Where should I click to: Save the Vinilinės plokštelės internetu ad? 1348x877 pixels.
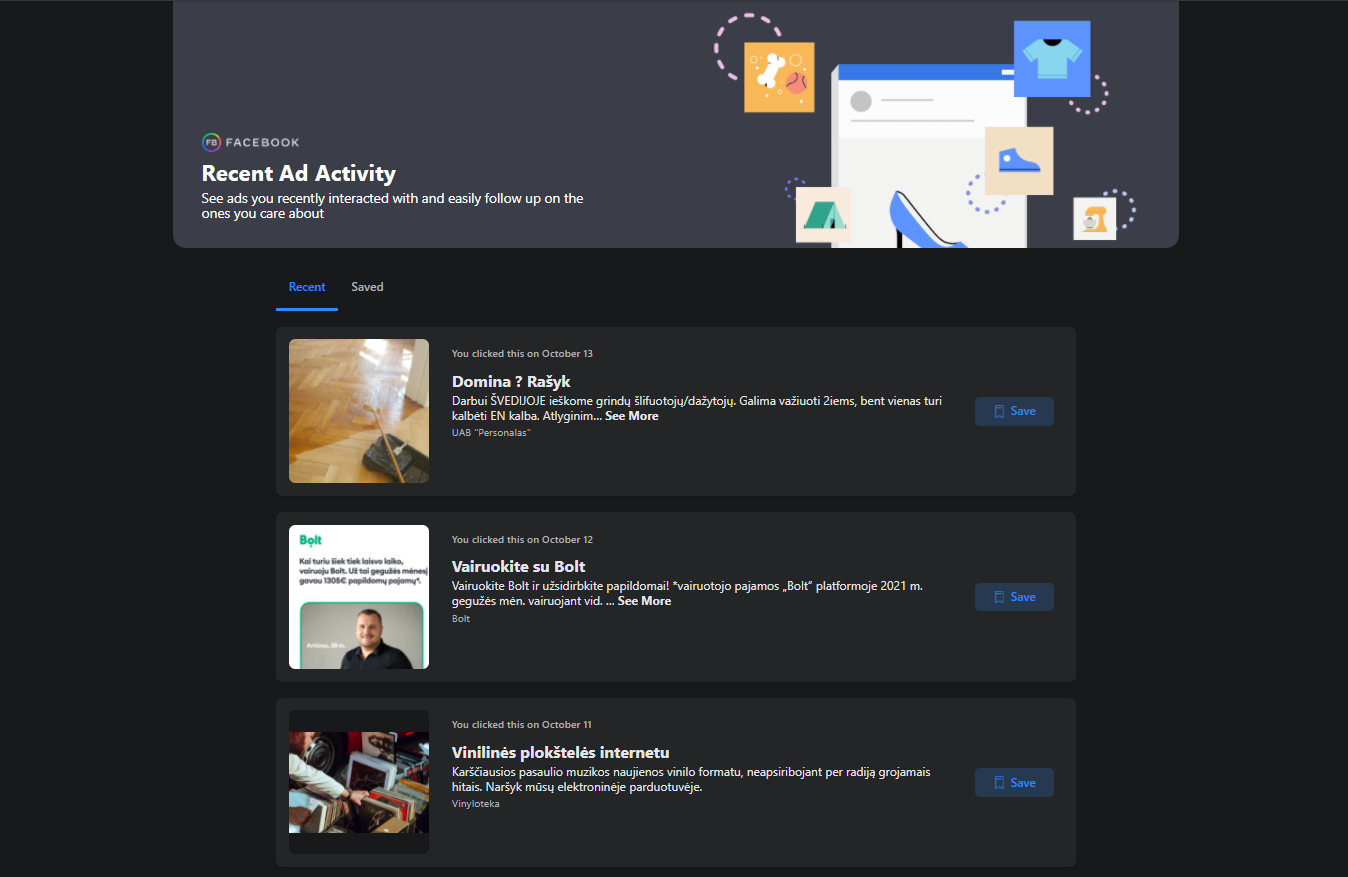pyautogui.click(x=1014, y=783)
